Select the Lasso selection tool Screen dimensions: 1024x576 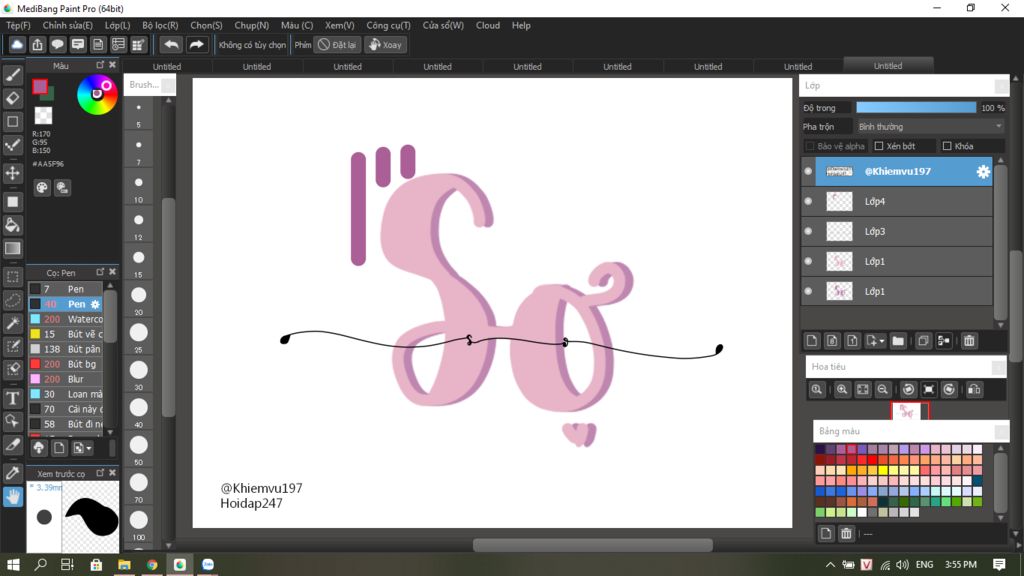click(x=12, y=300)
